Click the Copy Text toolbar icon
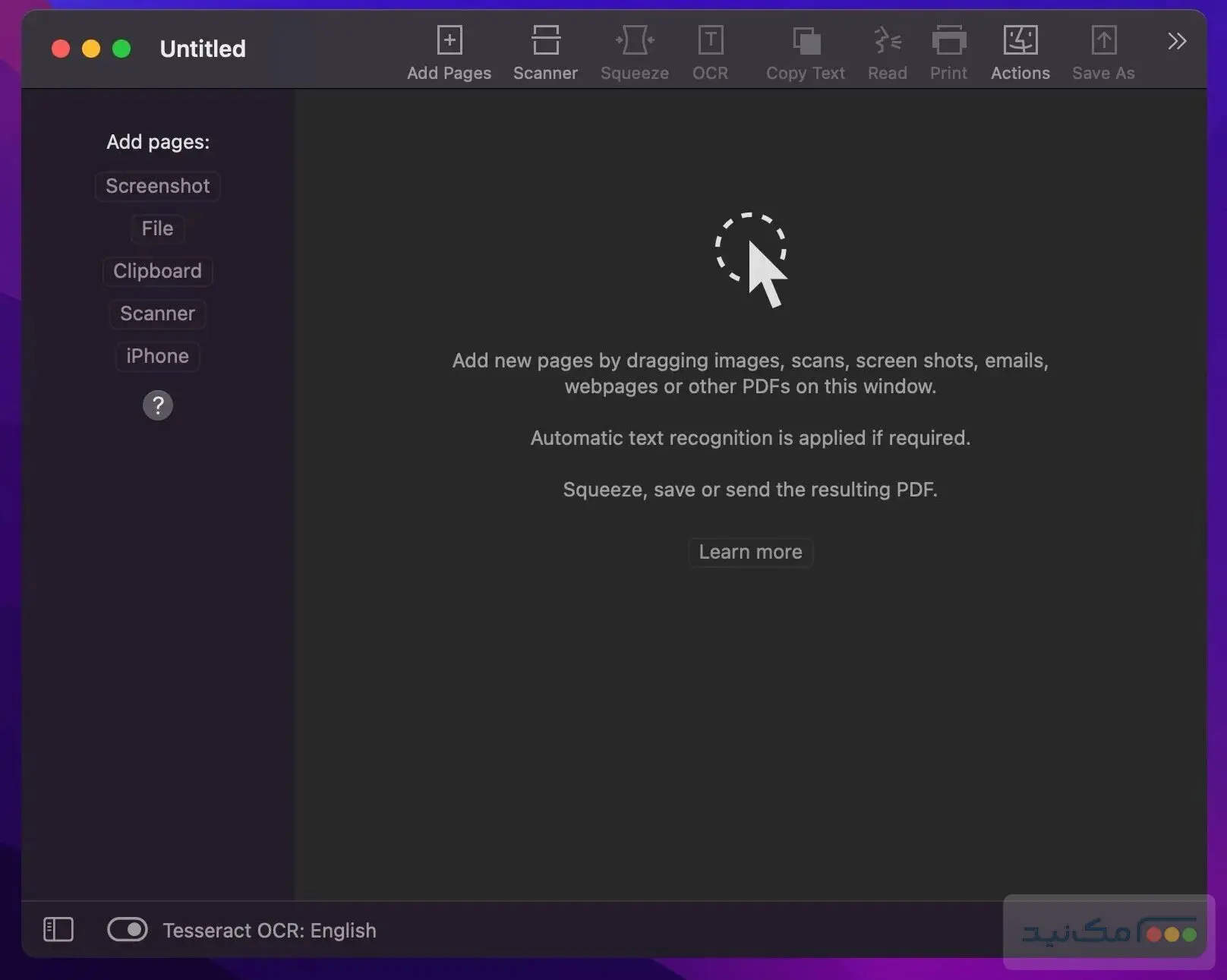 [x=806, y=40]
